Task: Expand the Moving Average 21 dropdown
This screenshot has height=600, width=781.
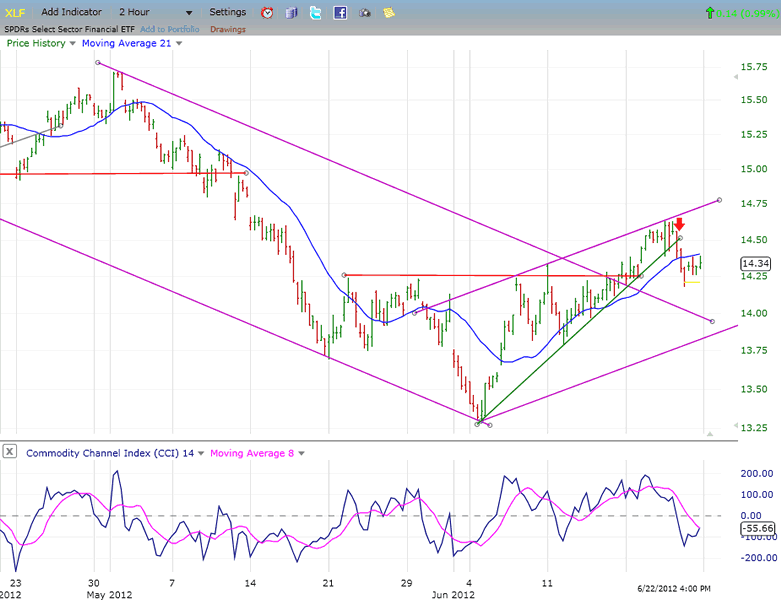Action: [179, 44]
